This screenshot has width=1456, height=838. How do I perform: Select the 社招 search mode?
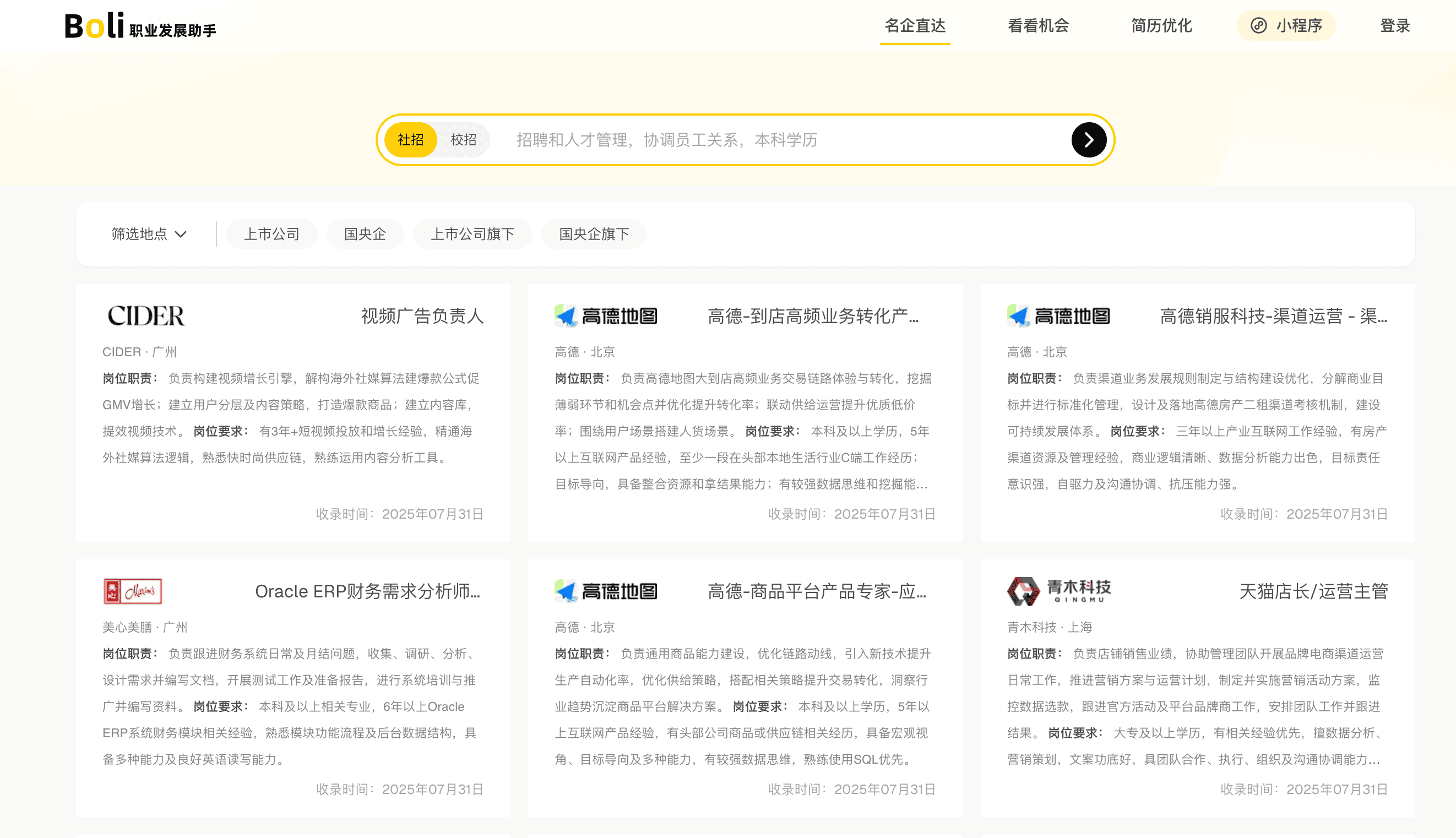pyautogui.click(x=410, y=140)
